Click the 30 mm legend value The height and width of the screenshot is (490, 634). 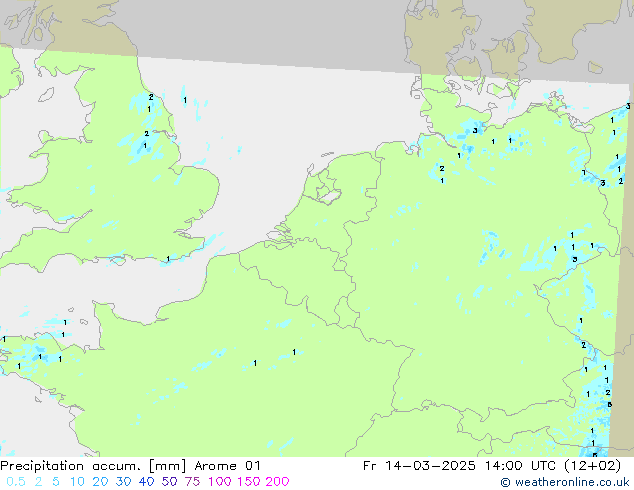pyautogui.click(x=123, y=482)
